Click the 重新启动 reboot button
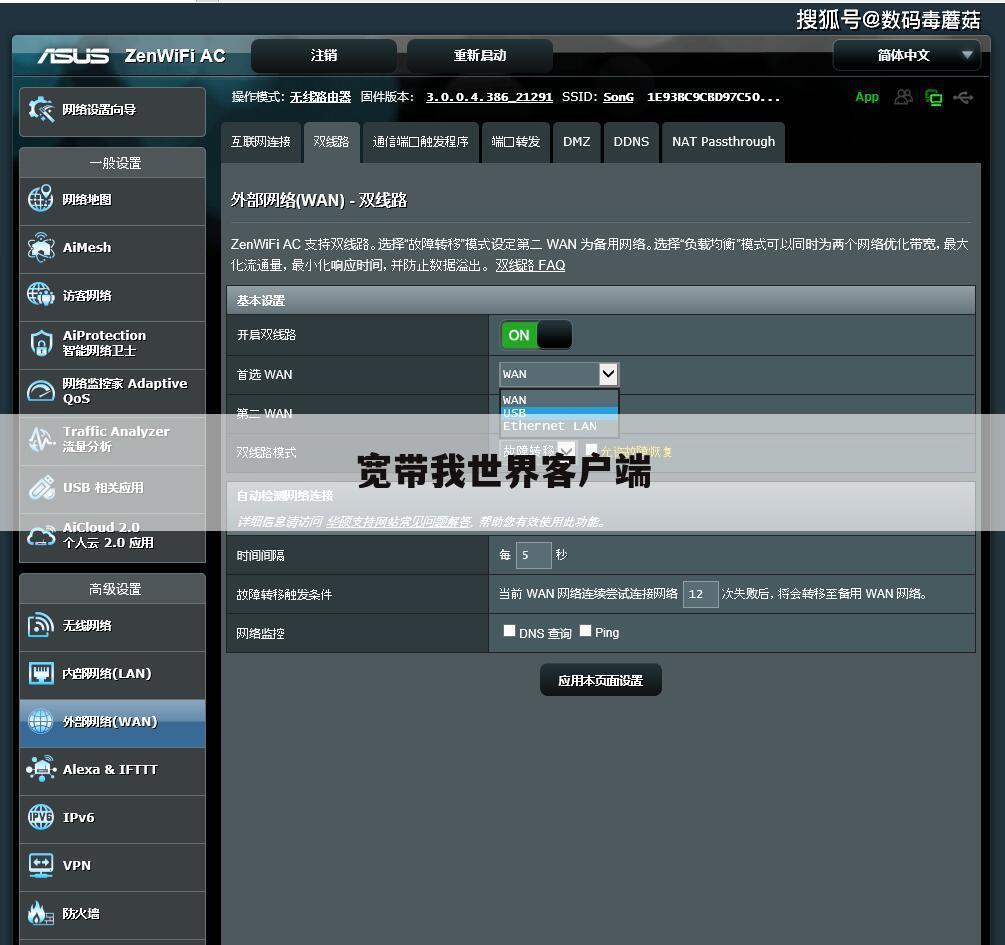Screen dimensions: 1005x945 click(x=480, y=56)
